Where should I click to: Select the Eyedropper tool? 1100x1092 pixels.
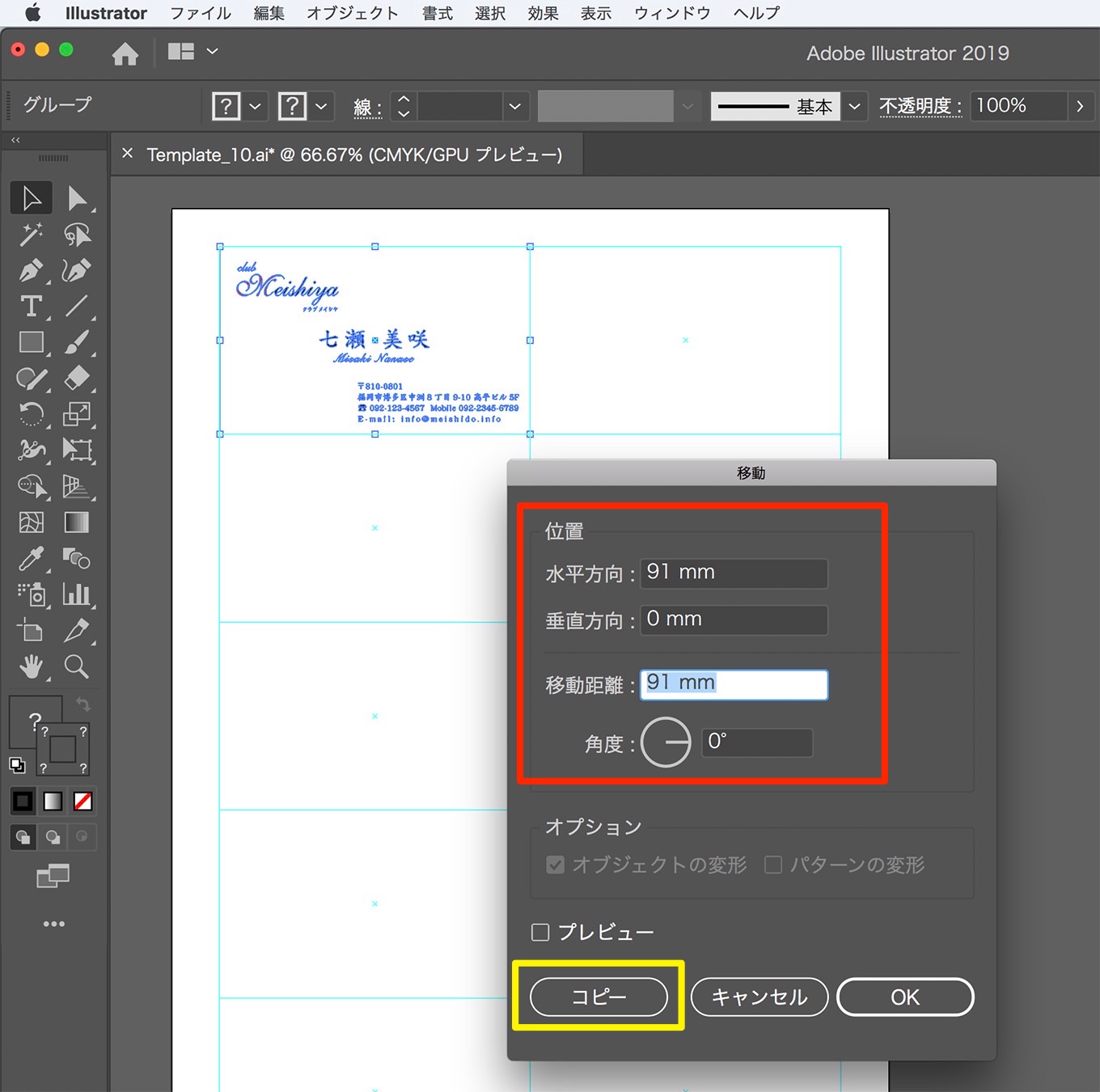tap(31, 558)
